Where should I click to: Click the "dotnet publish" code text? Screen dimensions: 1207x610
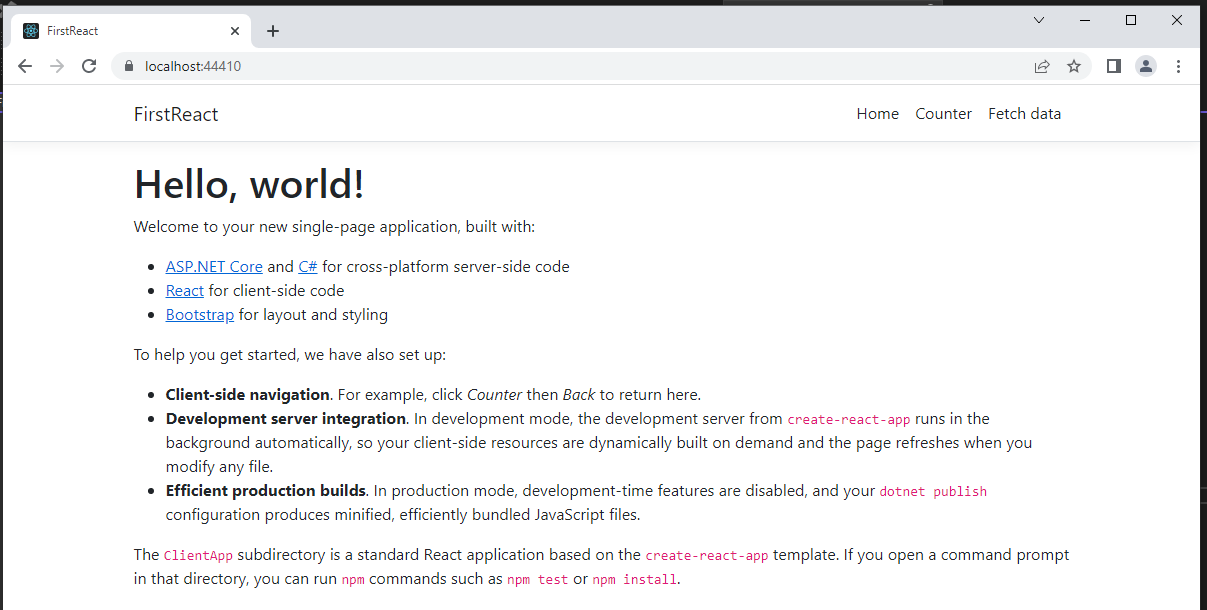[x=933, y=492]
